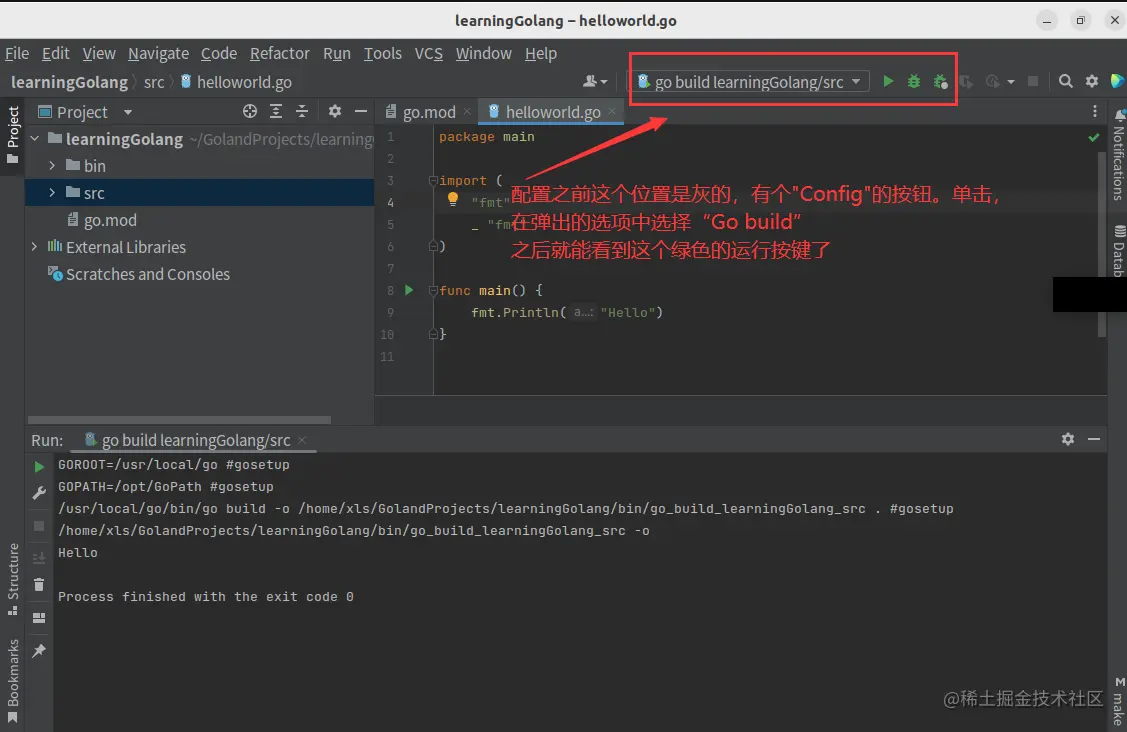The width and height of the screenshot is (1127, 732).
Task: Click Select Opened File target icon in Project panel
Action: pos(249,111)
